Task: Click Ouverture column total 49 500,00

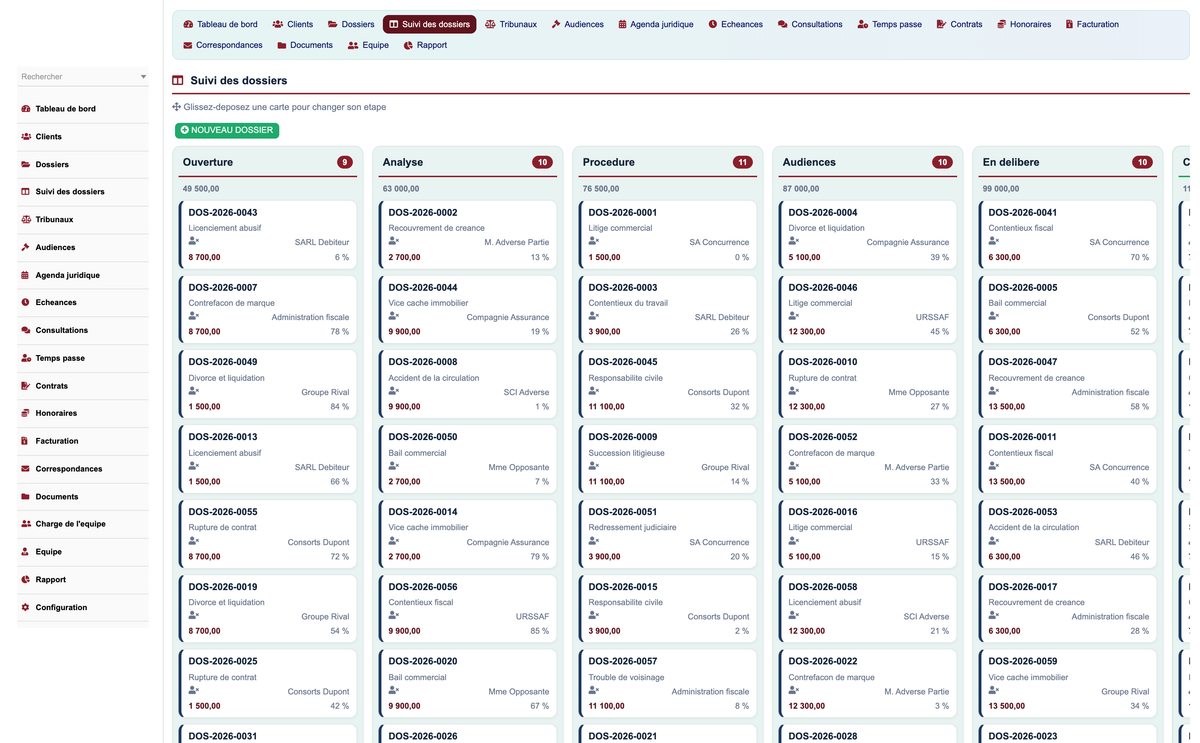Action: 201,189
